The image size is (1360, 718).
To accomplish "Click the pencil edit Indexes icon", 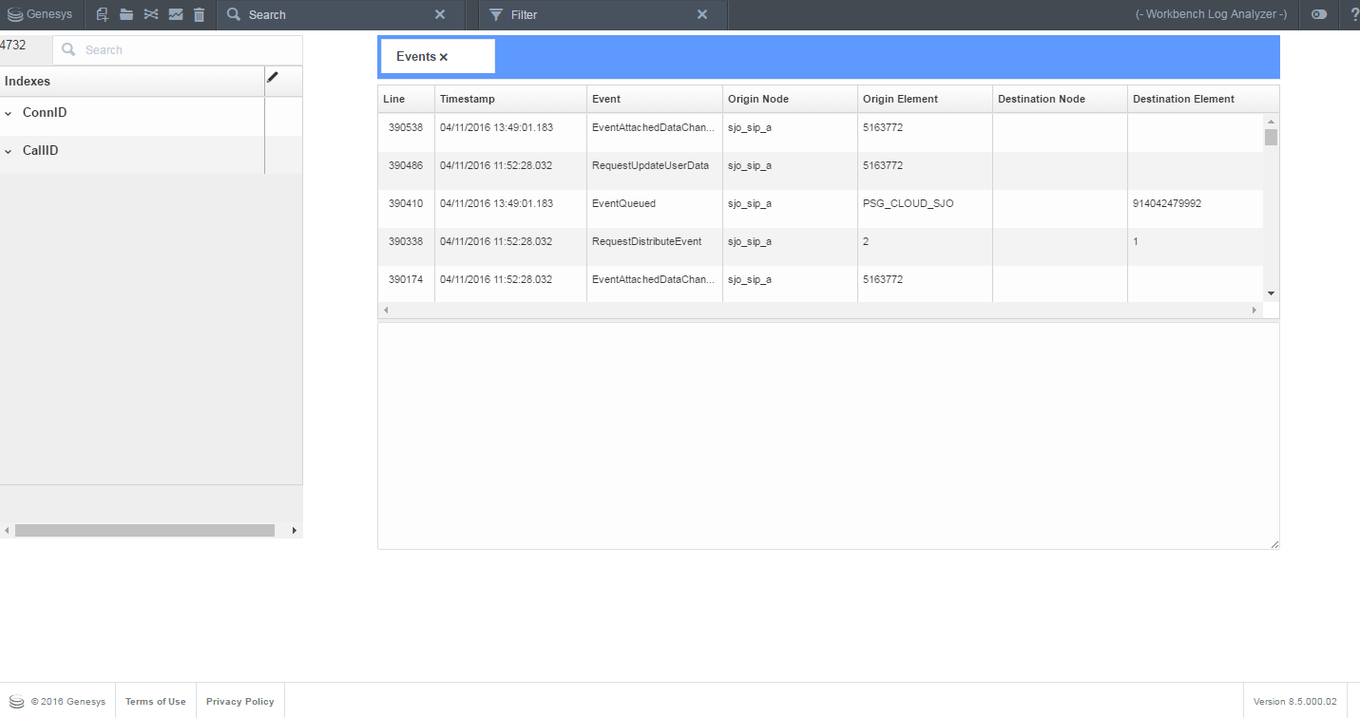I will [x=272, y=77].
